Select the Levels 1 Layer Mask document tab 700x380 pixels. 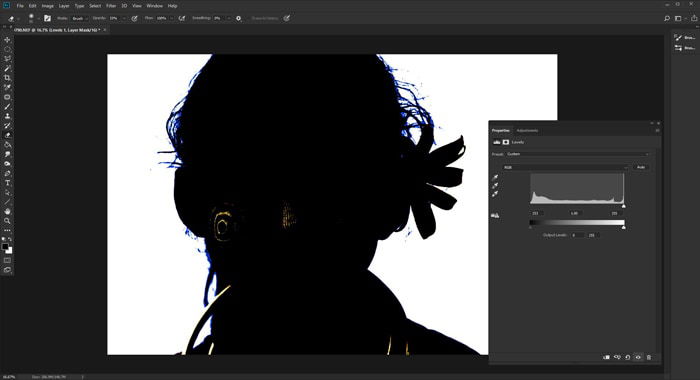(x=57, y=30)
